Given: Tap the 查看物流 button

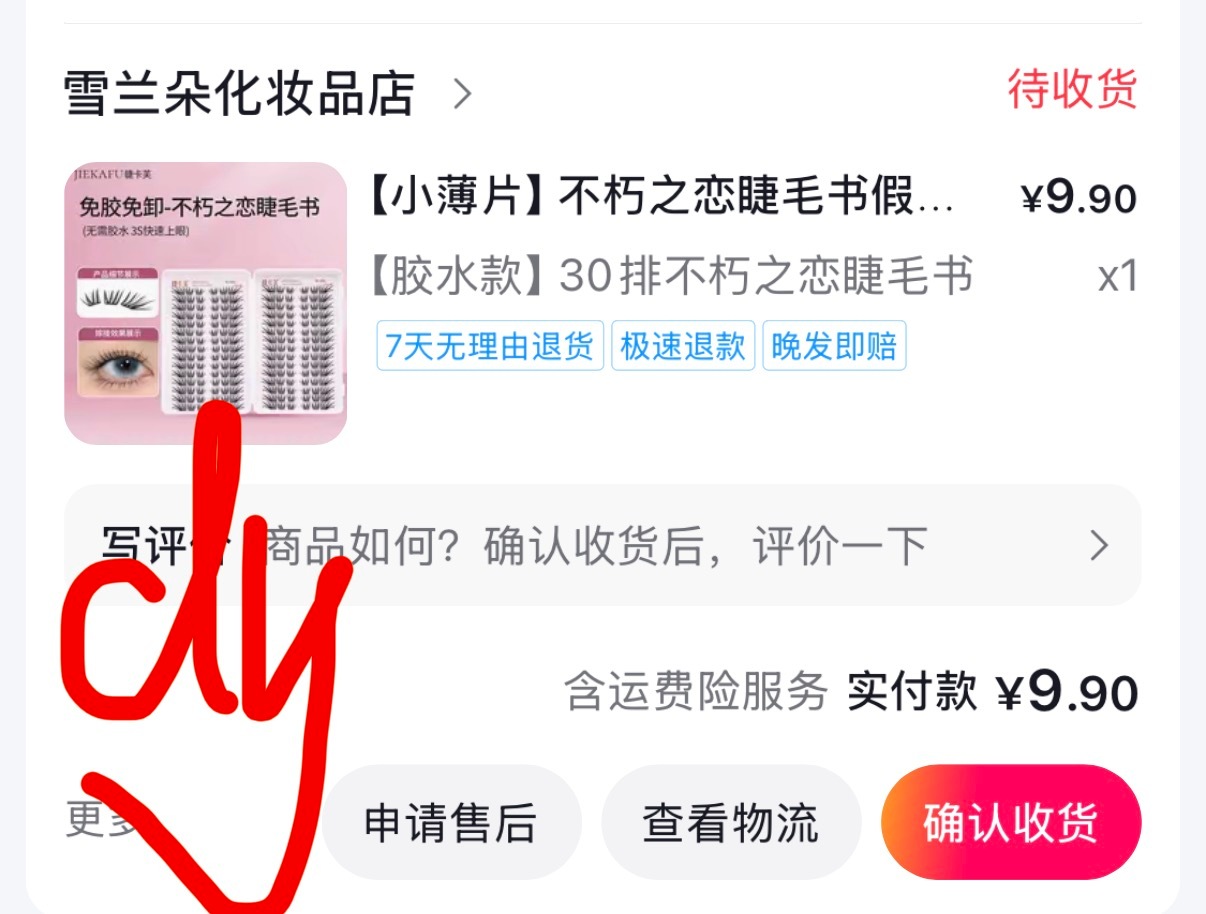Looking at the screenshot, I should [x=731, y=822].
